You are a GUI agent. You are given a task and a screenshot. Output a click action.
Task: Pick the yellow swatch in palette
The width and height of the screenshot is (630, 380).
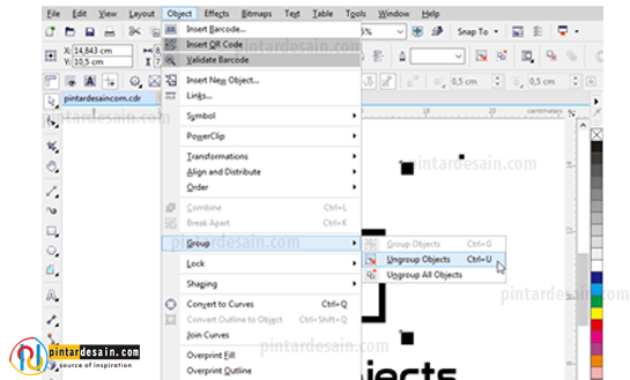[x=597, y=313]
